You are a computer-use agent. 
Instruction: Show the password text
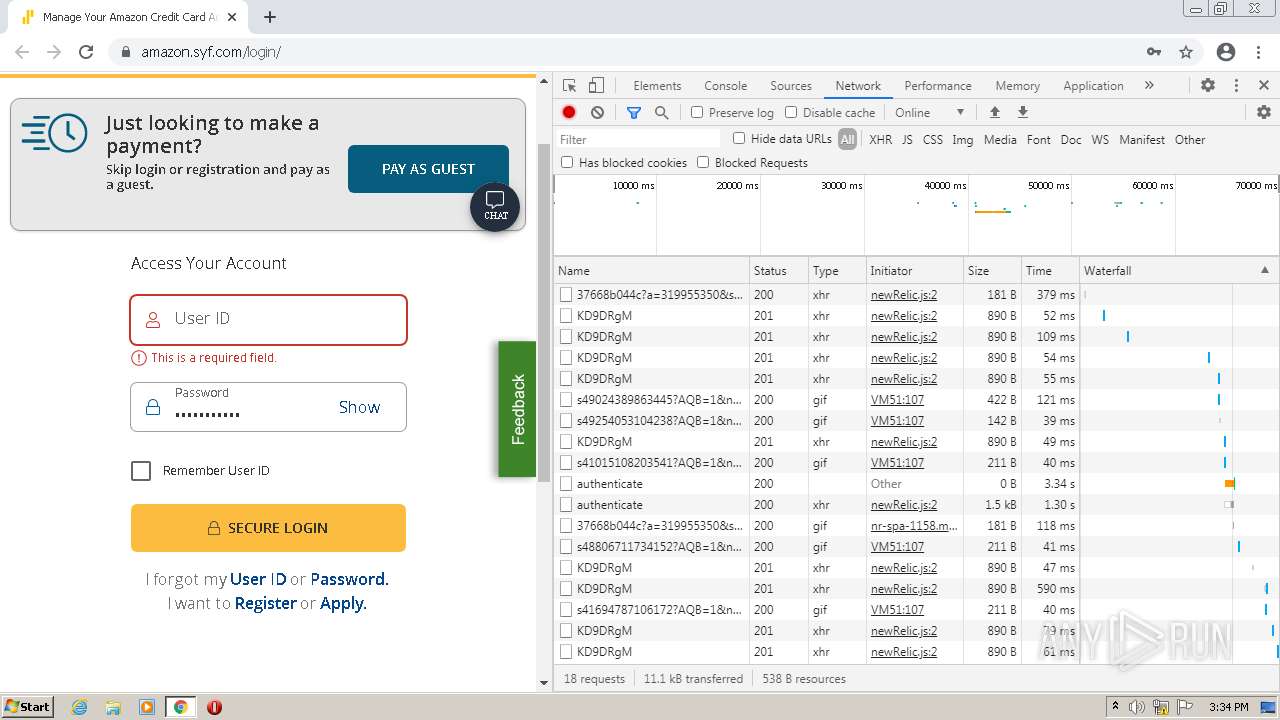click(x=359, y=407)
